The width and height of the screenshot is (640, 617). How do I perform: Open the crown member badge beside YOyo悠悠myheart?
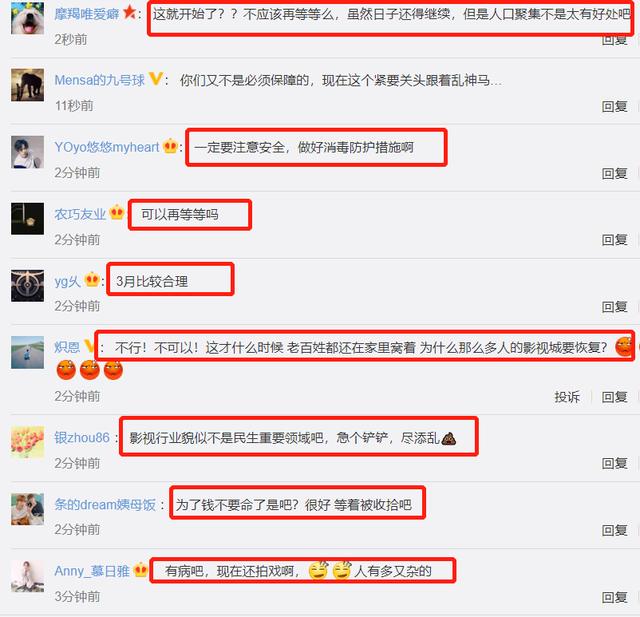[x=170, y=146]
